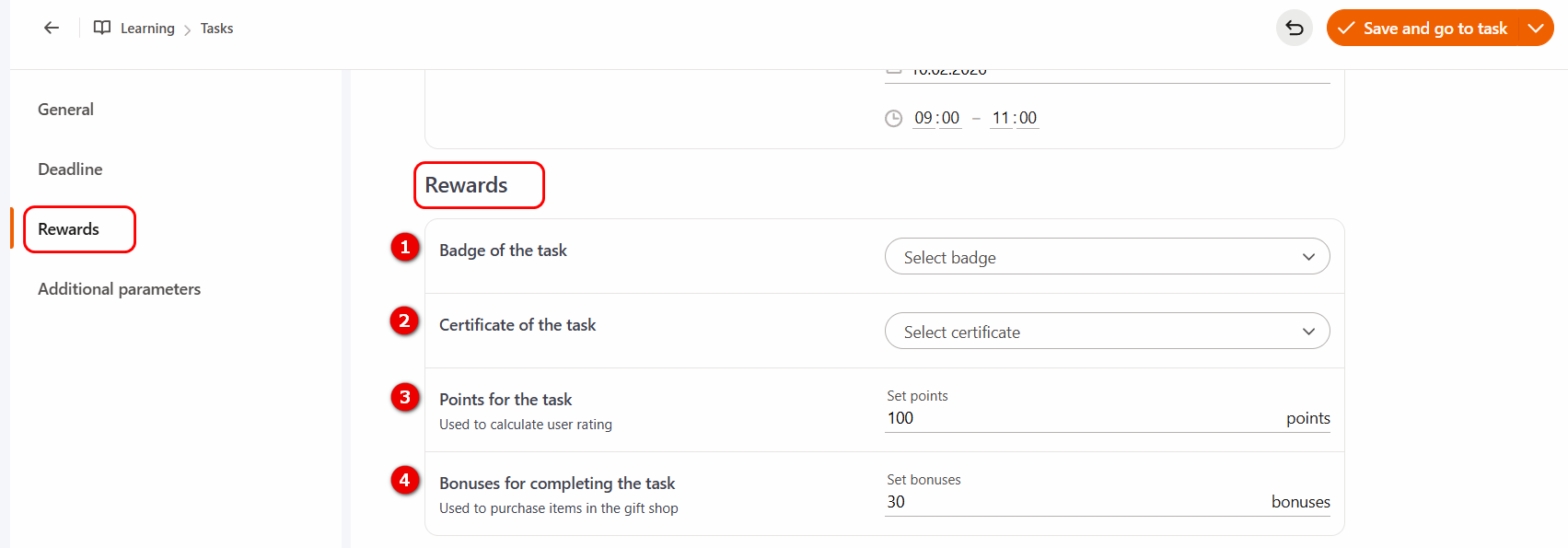The width and height of the screenshot is (1568, 548).
Task: Open the Tasks breadcrumb link
Action: point(216,29)
